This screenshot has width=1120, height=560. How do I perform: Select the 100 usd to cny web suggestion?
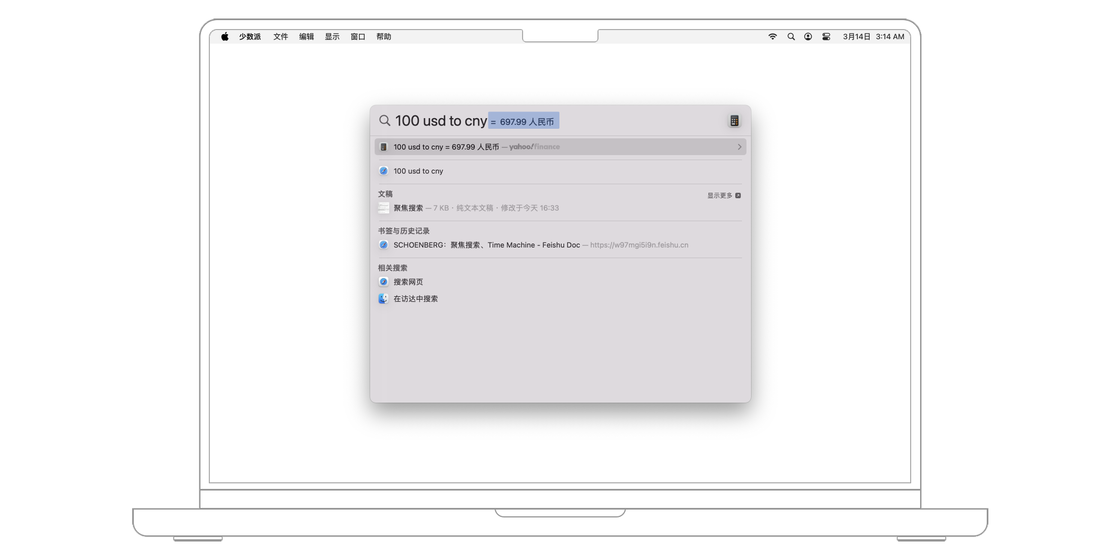[x=561, y=171]
